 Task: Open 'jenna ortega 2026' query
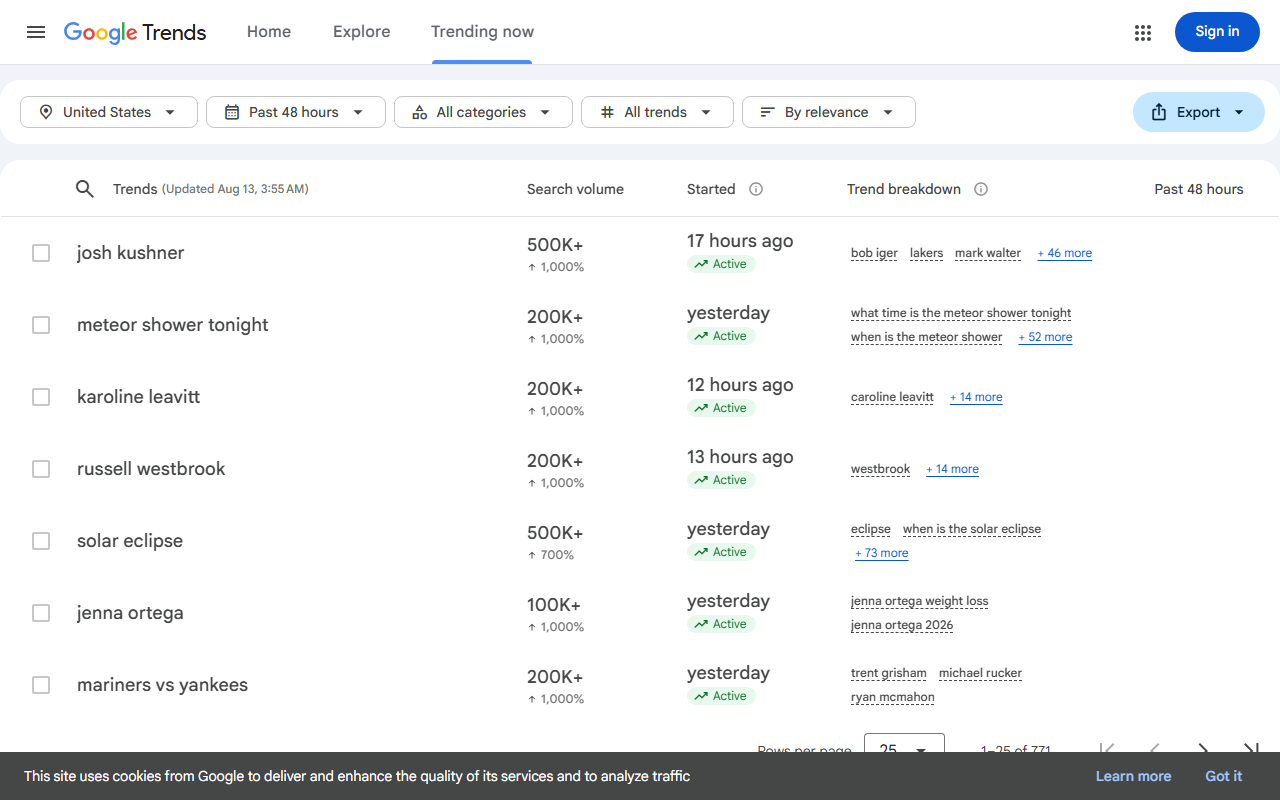pos(902,625)
